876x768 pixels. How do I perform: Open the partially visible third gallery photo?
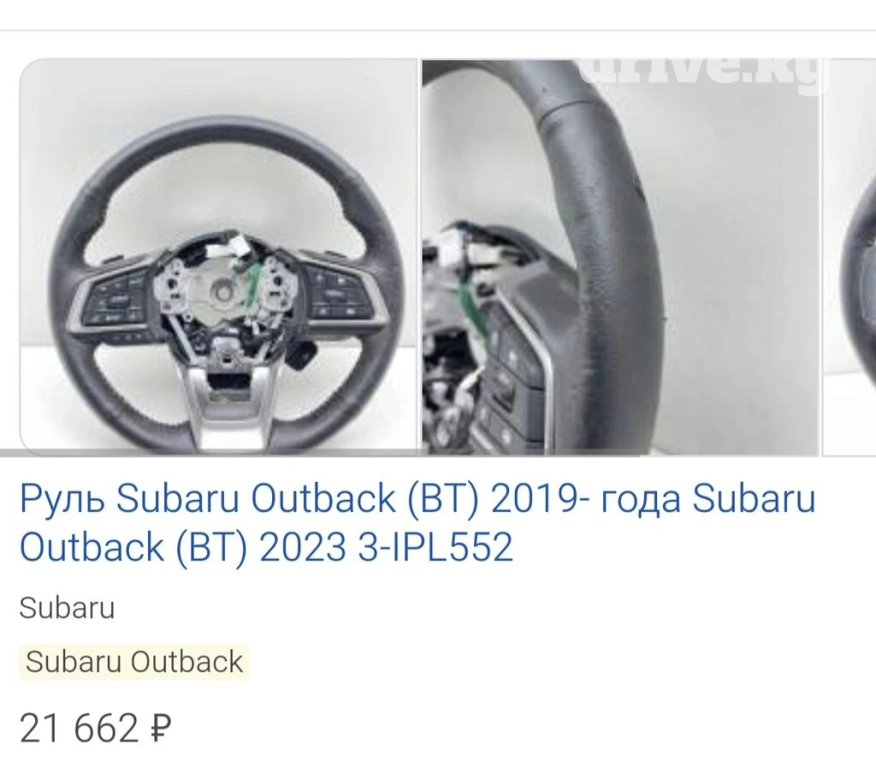click(x=850, y=257)
